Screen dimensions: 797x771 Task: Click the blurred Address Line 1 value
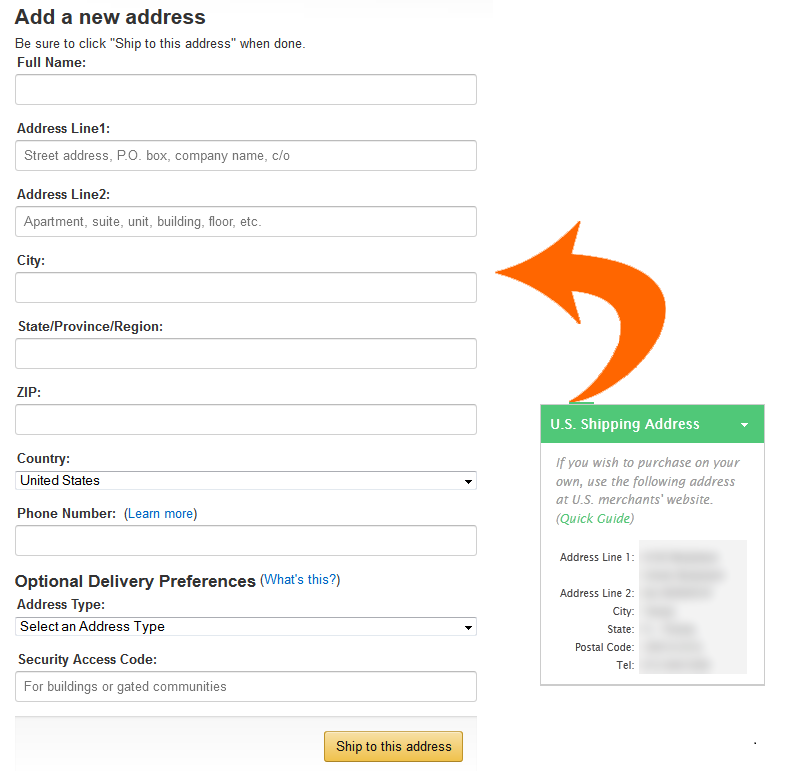tap(682, 566)
